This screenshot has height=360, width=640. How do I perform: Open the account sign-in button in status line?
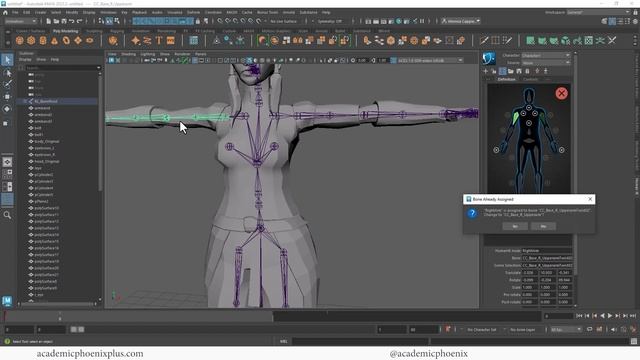(x=460, y=21)
